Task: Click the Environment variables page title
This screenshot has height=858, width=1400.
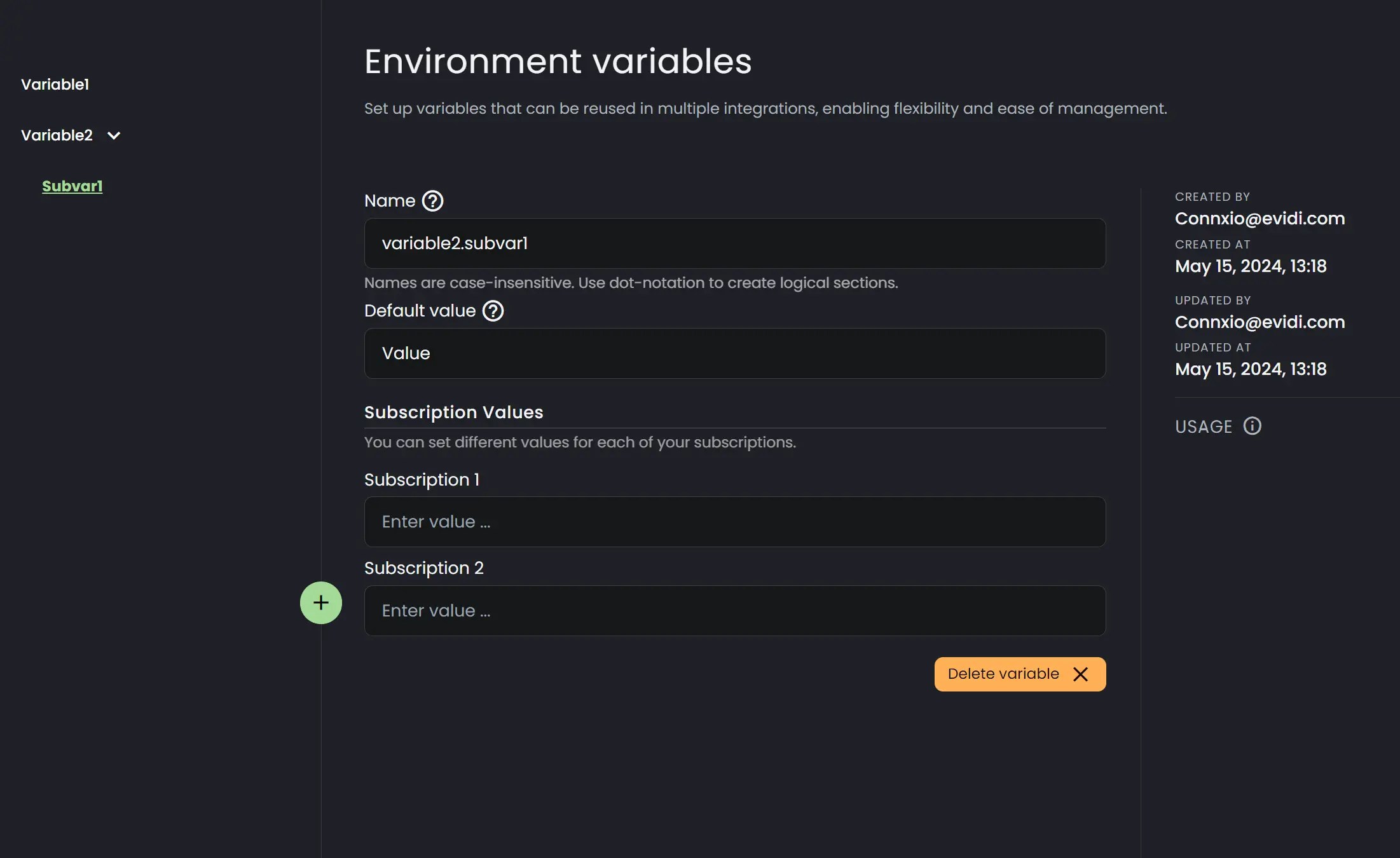Action: click(x=558, y=62)
